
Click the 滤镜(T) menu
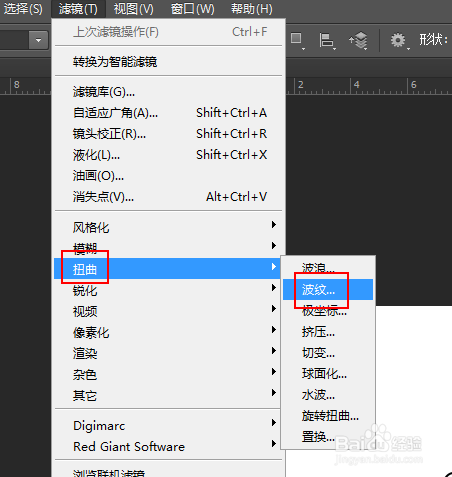[78, 9]
